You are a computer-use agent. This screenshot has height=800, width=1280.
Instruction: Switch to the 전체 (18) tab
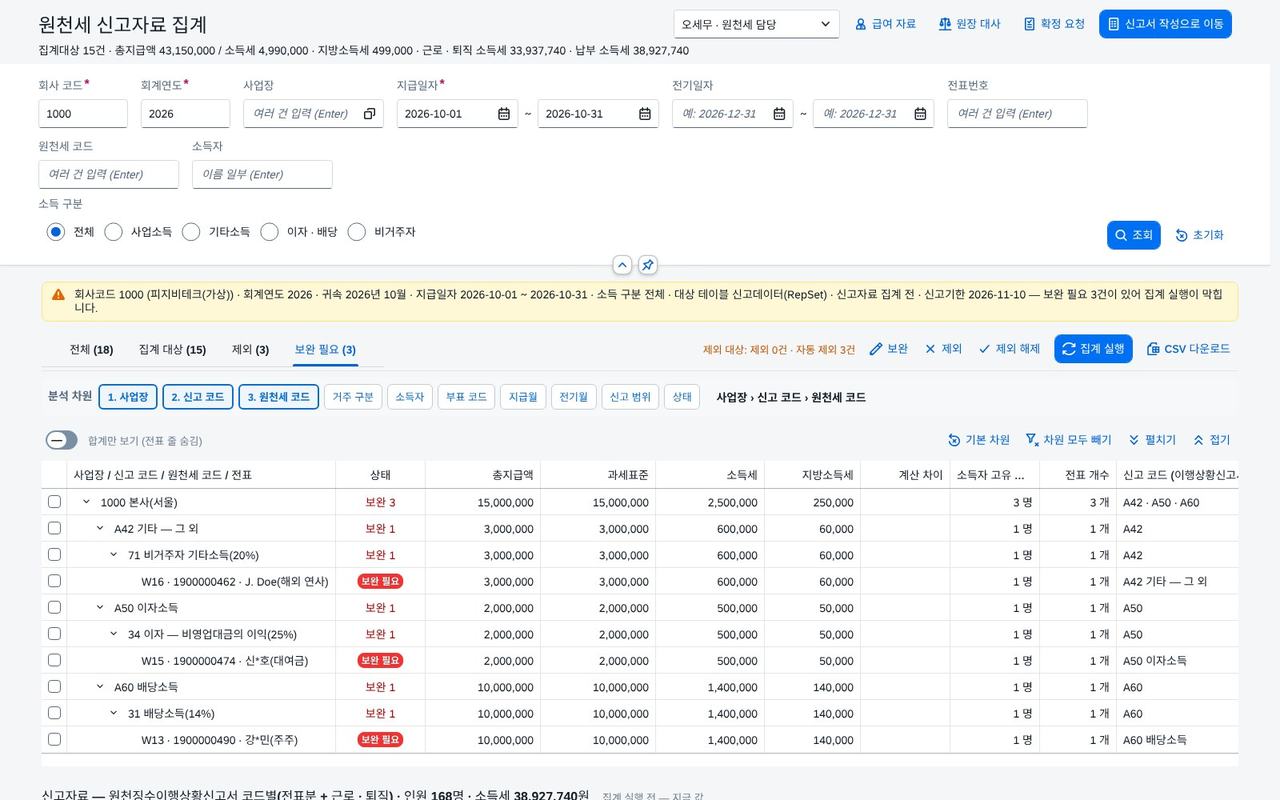[x=91, y=350]
